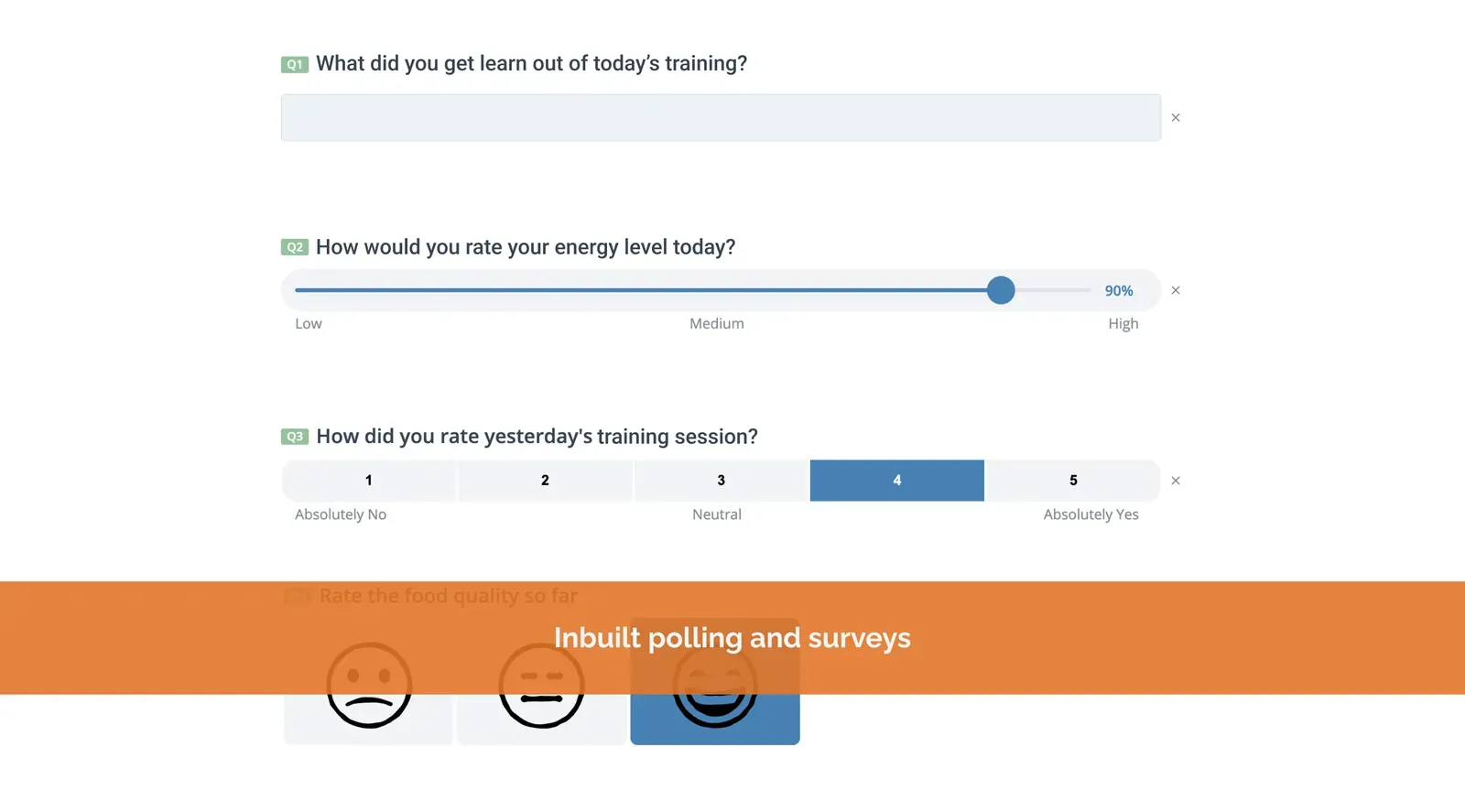Viewport: 1465px width, 812px height.
Task: Select rating 2 for yesterday's training session
Action: pos(545,481)
